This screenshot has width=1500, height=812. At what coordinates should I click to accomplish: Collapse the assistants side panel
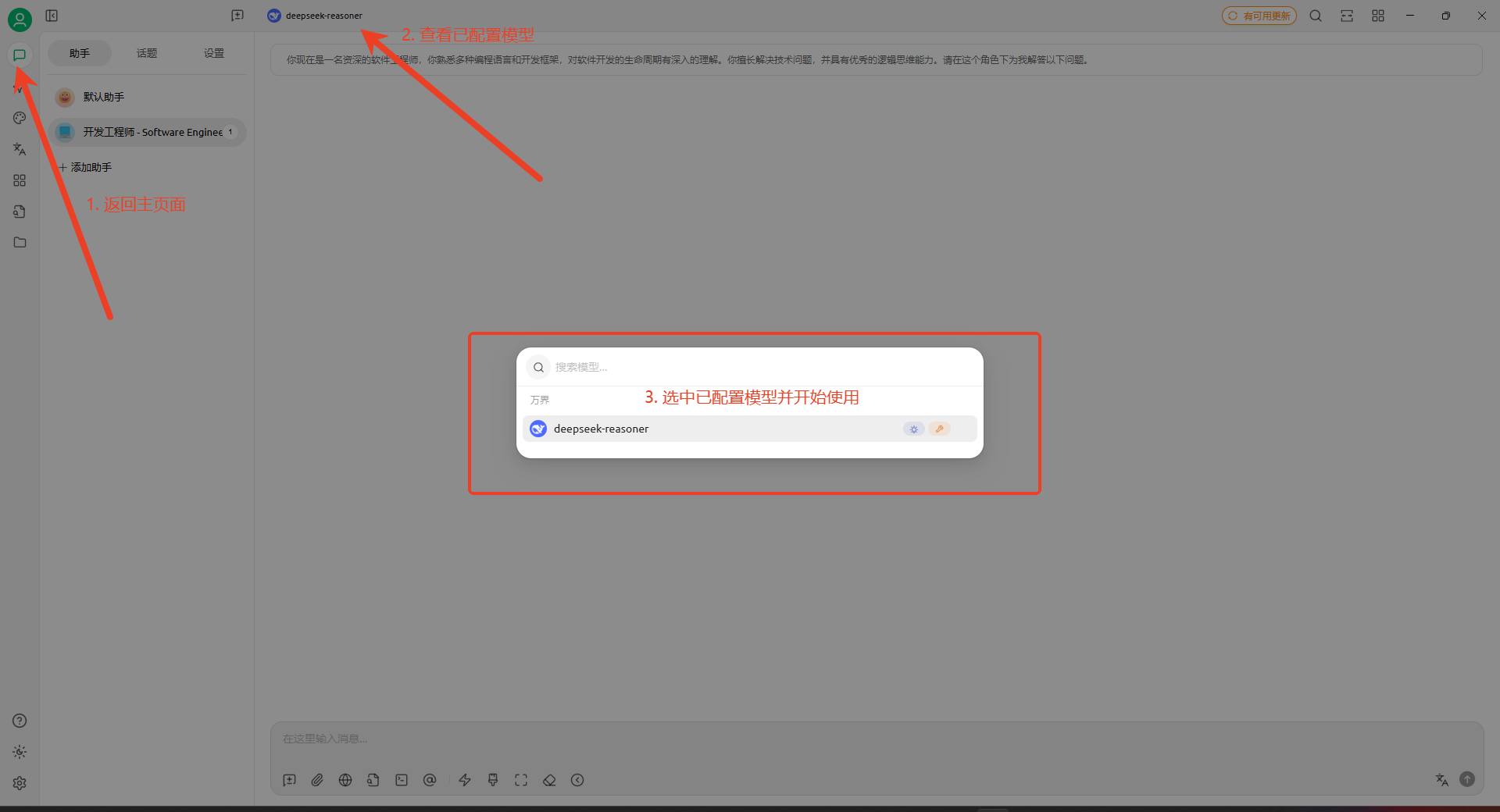[52, 16]
